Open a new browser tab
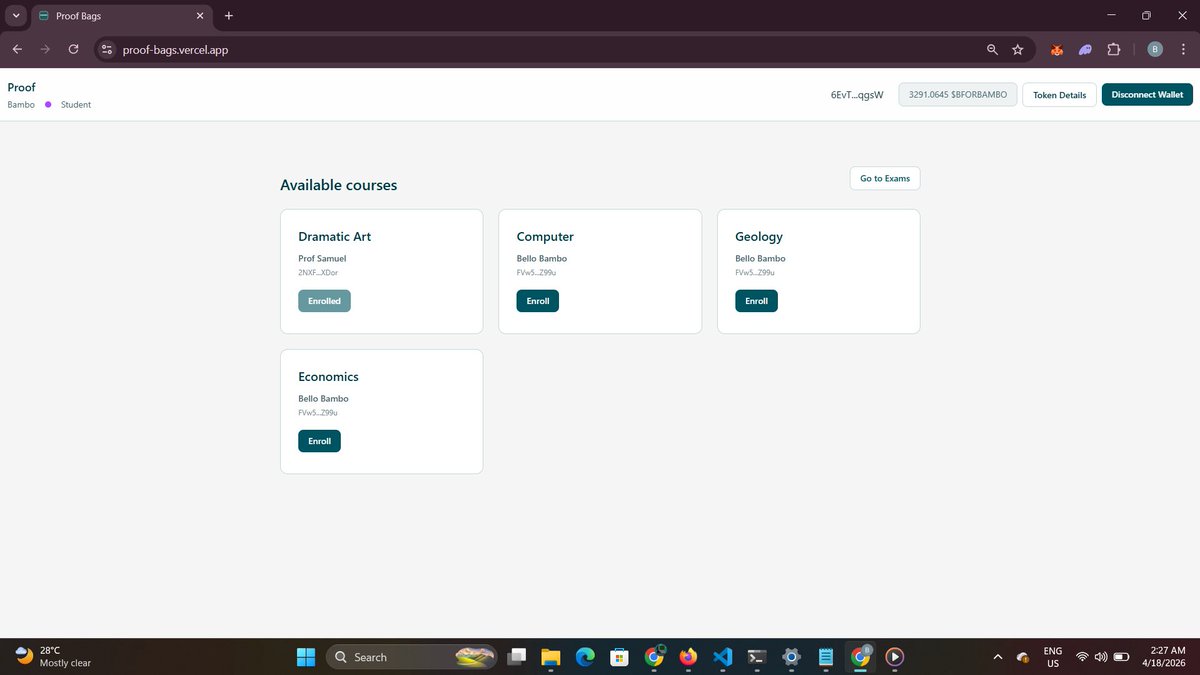The width and height of the screenshot is (1200, 675). 229,16
